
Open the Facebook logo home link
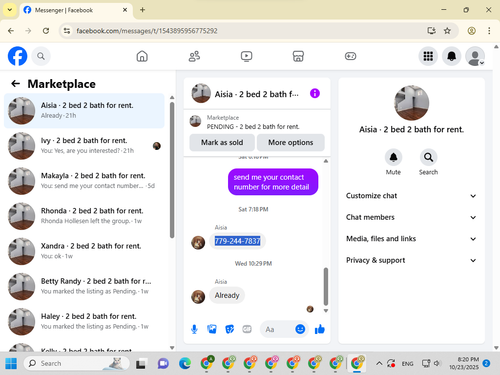point(17,56)
